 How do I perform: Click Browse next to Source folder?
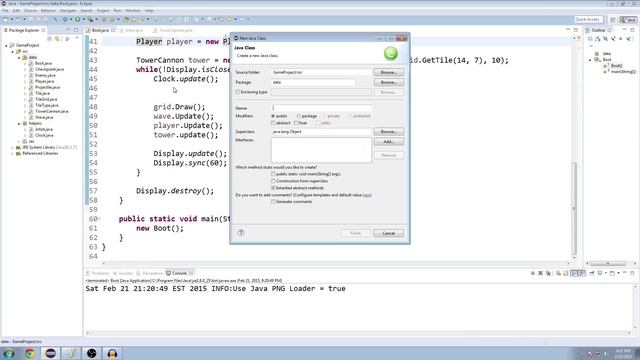(x=389, y=72)
